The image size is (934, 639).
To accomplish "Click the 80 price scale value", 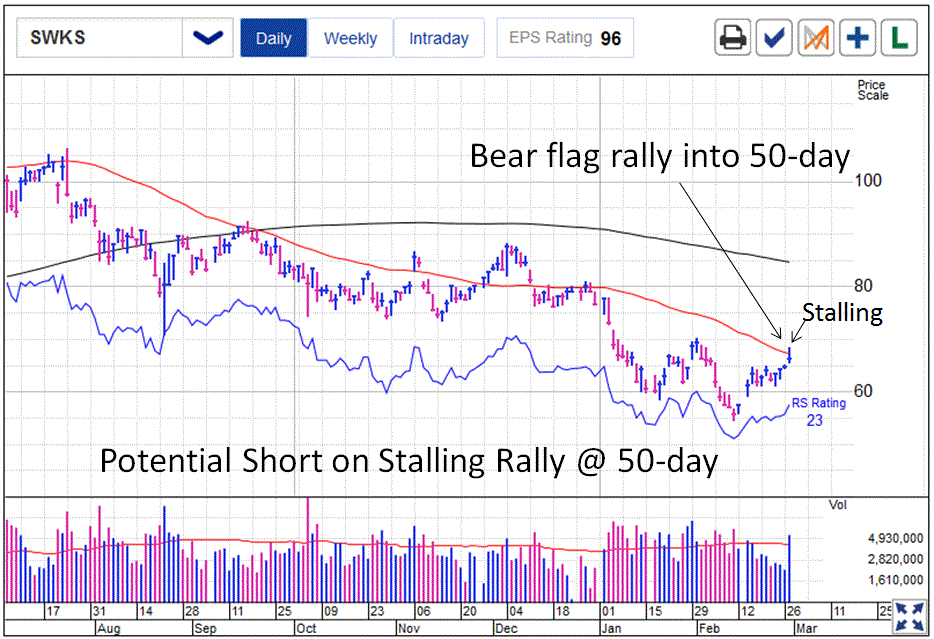I will [863, 286].
